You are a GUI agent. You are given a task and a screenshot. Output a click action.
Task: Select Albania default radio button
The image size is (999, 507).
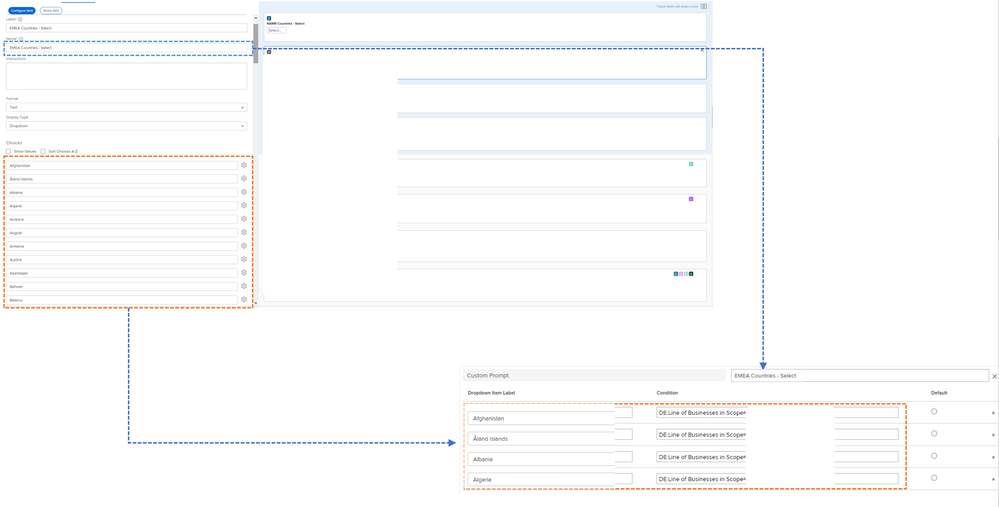(934, 456)
